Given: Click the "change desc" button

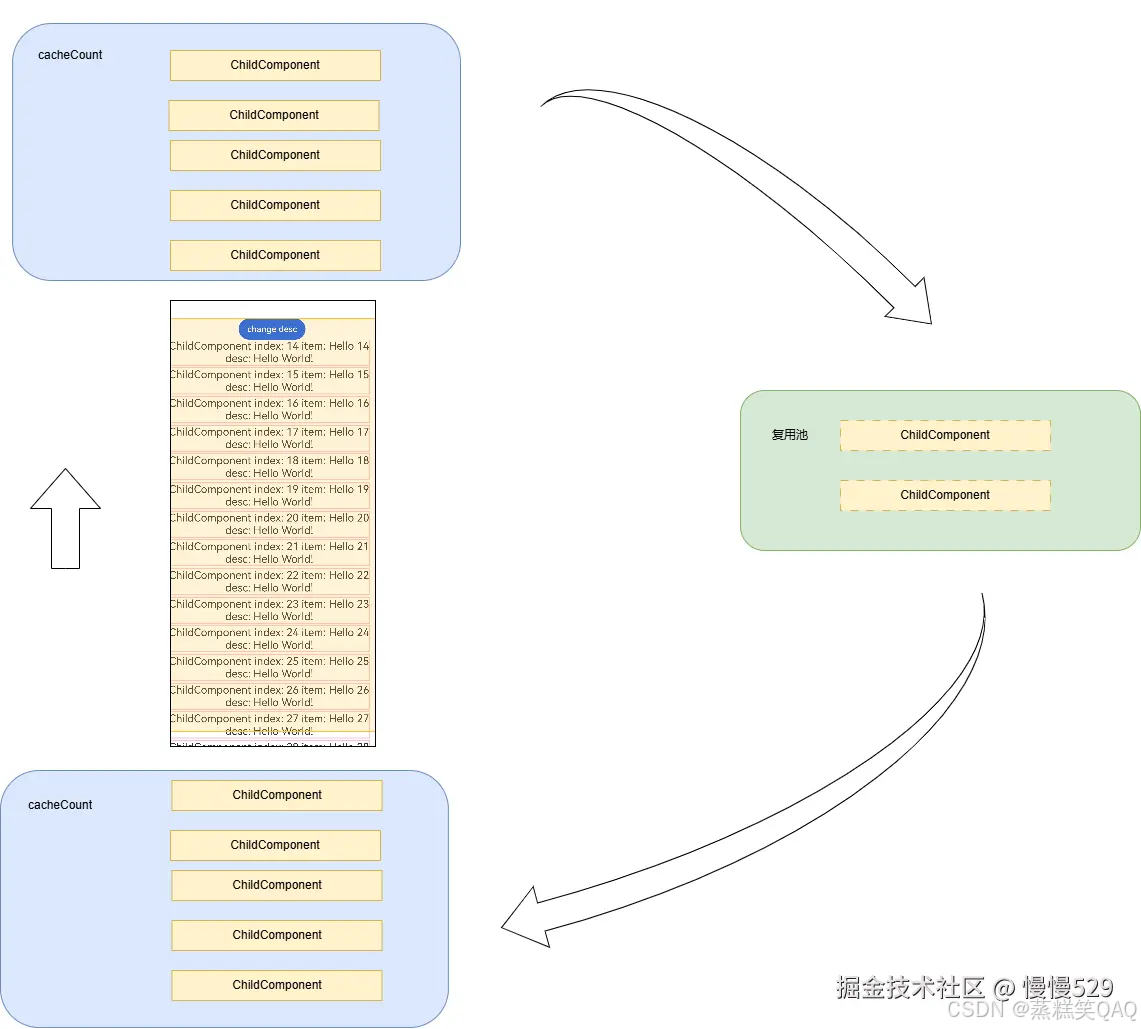Looking at the screenshot, I should [271, 329].
